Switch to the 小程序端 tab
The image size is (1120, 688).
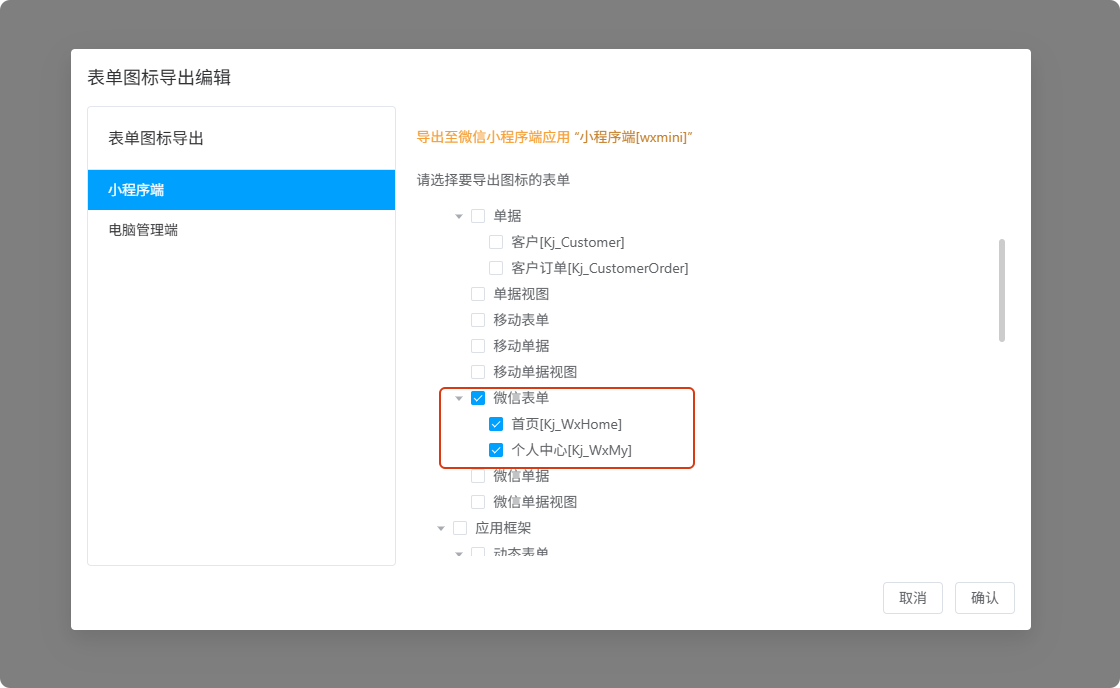click(241, 190)
